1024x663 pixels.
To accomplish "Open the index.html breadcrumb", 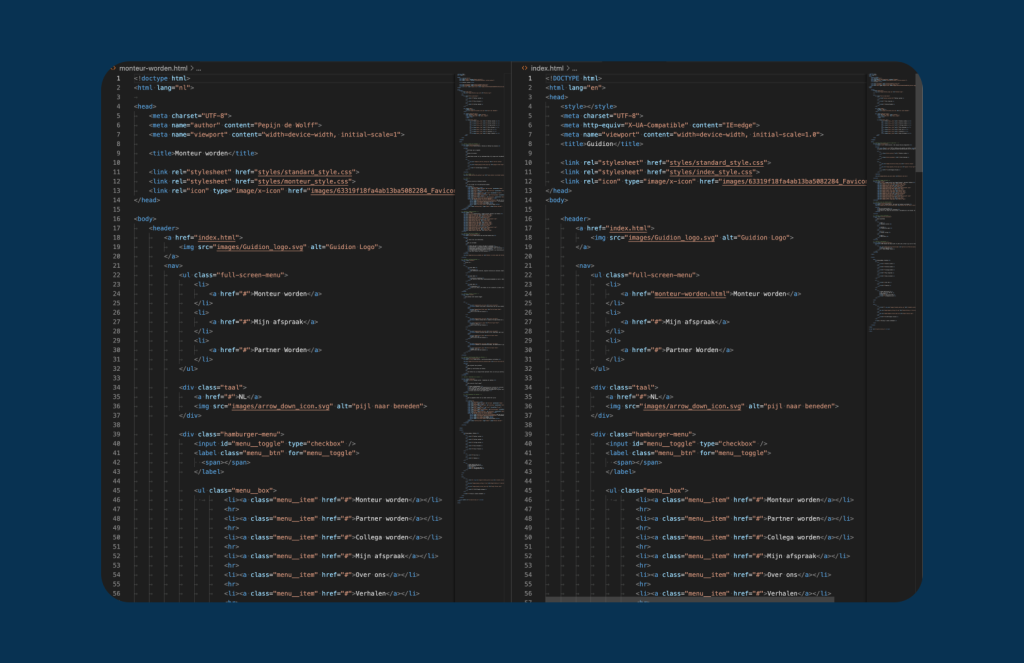I will click(x=548, y=67).
